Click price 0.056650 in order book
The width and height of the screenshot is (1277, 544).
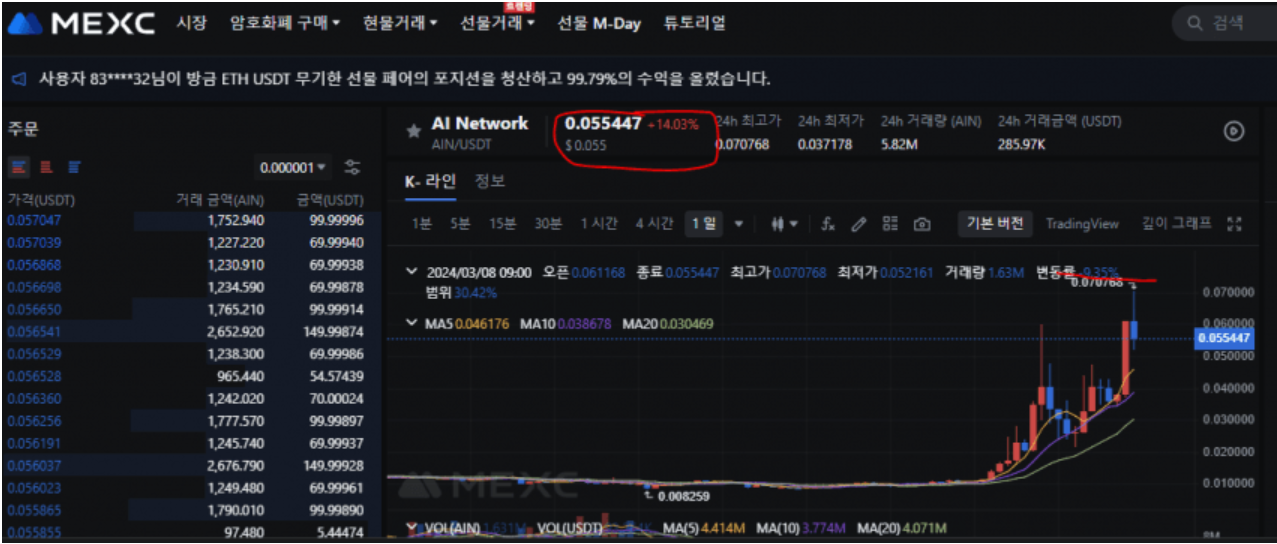[33, 310]
